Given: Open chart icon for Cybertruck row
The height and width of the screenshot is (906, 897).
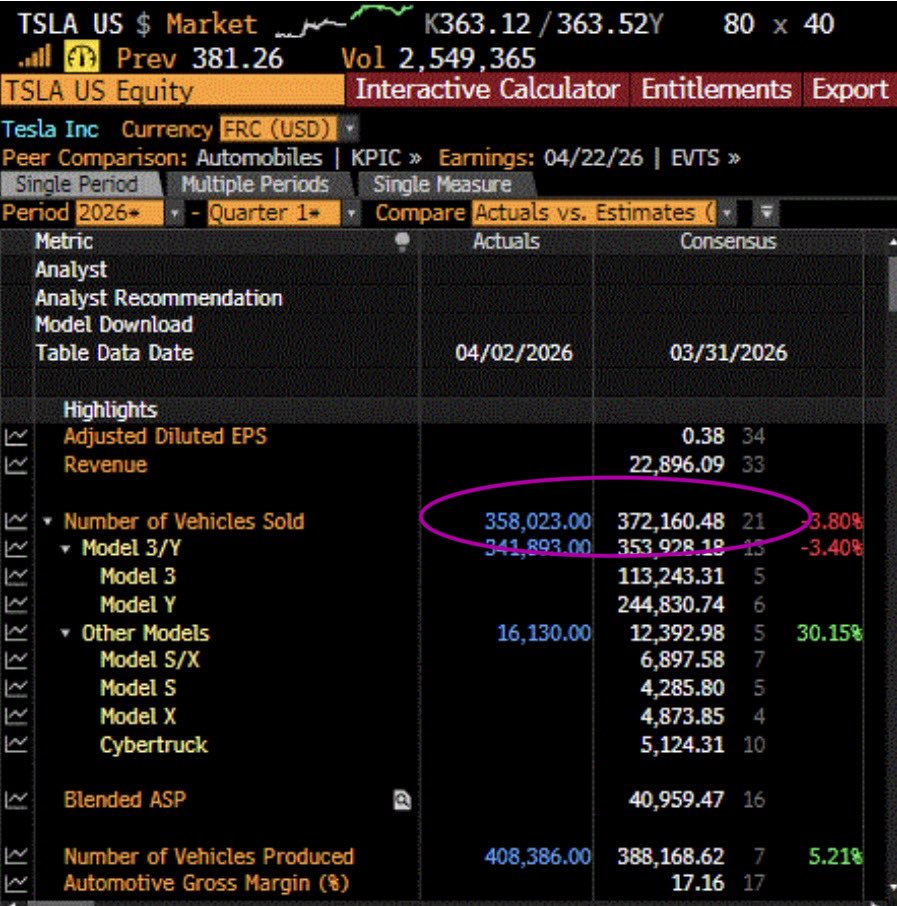Looking at the screenshot, I should click(16, 745).
